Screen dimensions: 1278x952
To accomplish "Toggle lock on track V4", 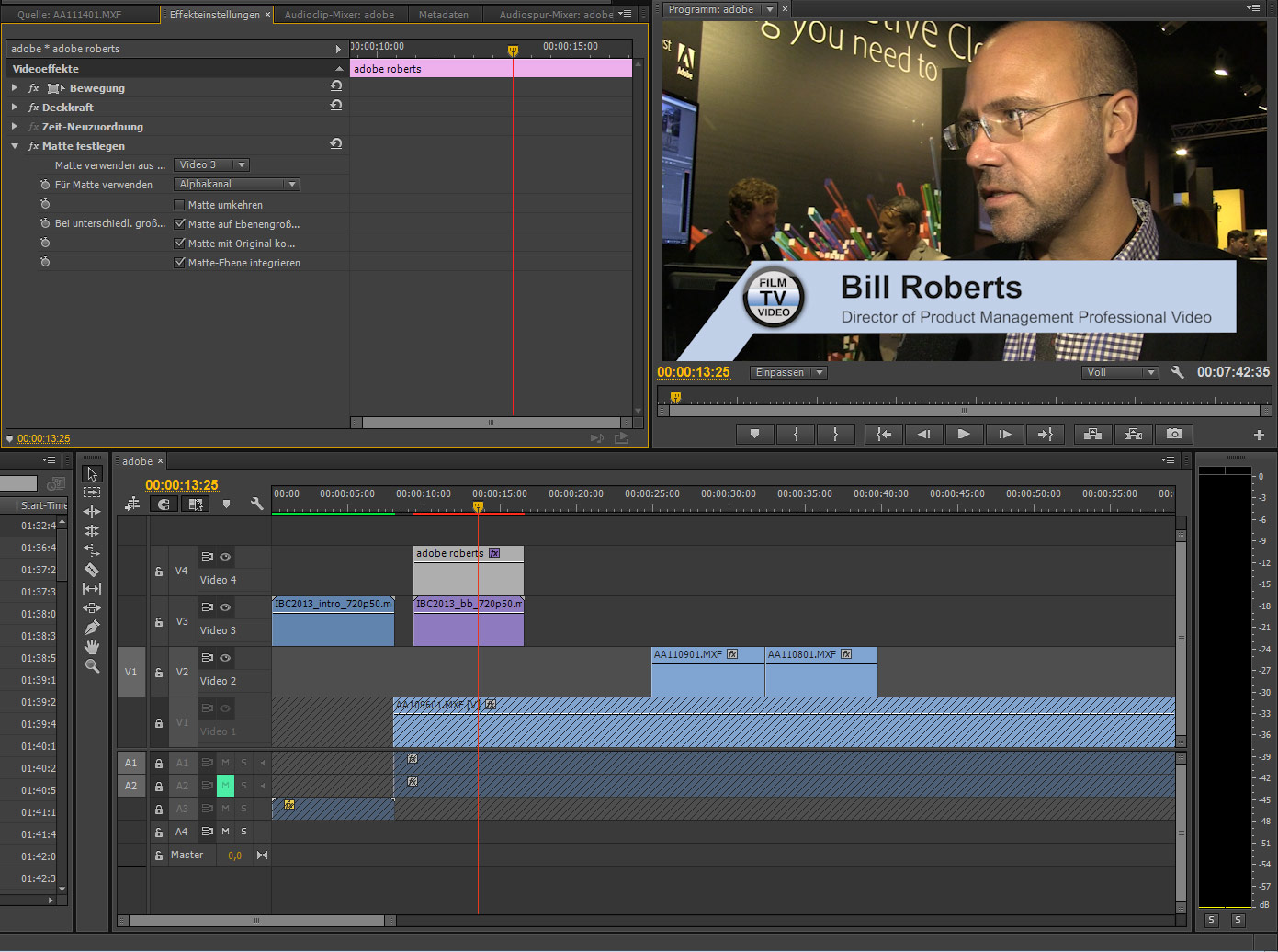I will pyautogui.click(x=159, y=572).
